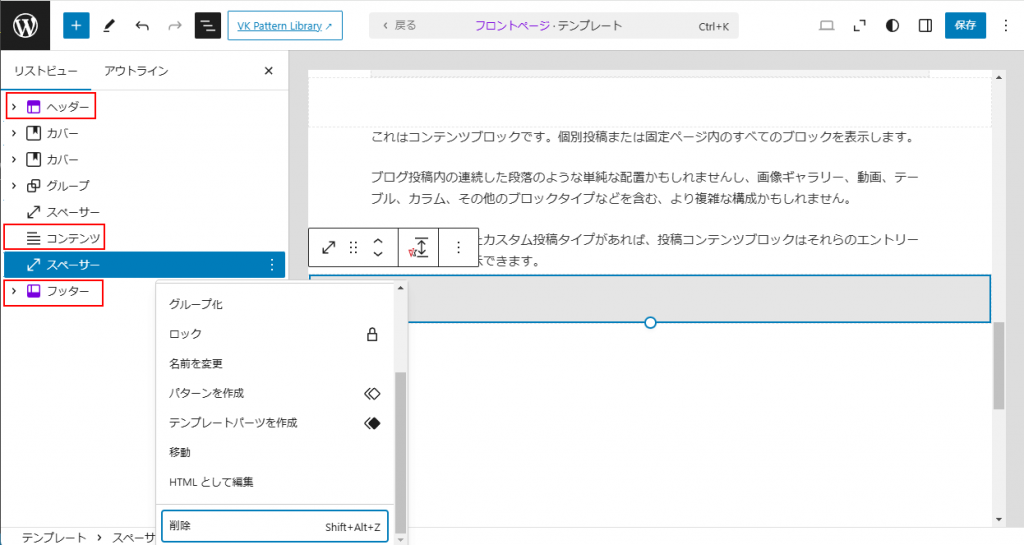Screen dimensions: 1024x545
Task: Open the VK Pattern Library link
Action: click(x=285, y=25)
